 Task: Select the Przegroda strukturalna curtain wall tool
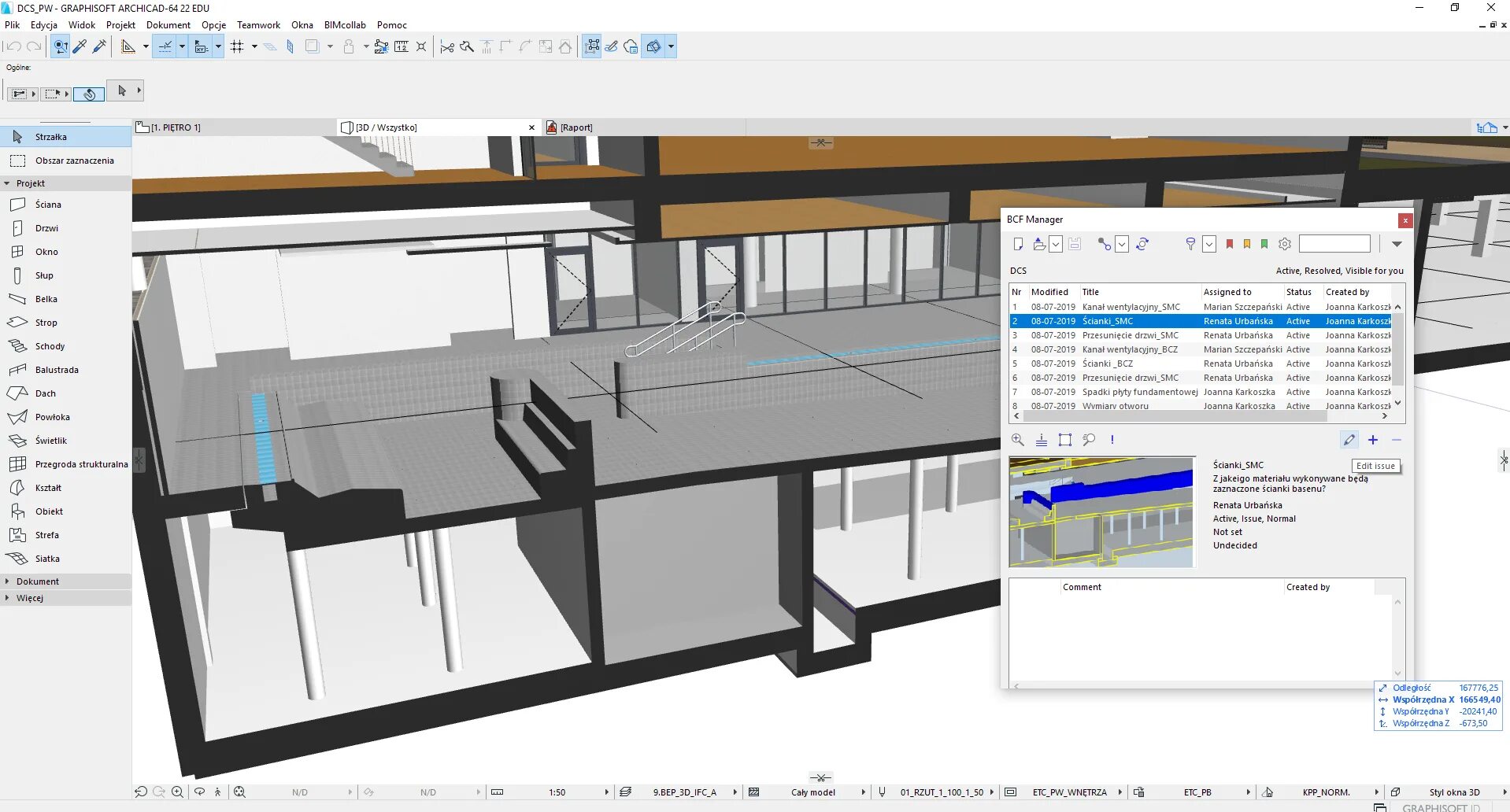pos(65,464)
